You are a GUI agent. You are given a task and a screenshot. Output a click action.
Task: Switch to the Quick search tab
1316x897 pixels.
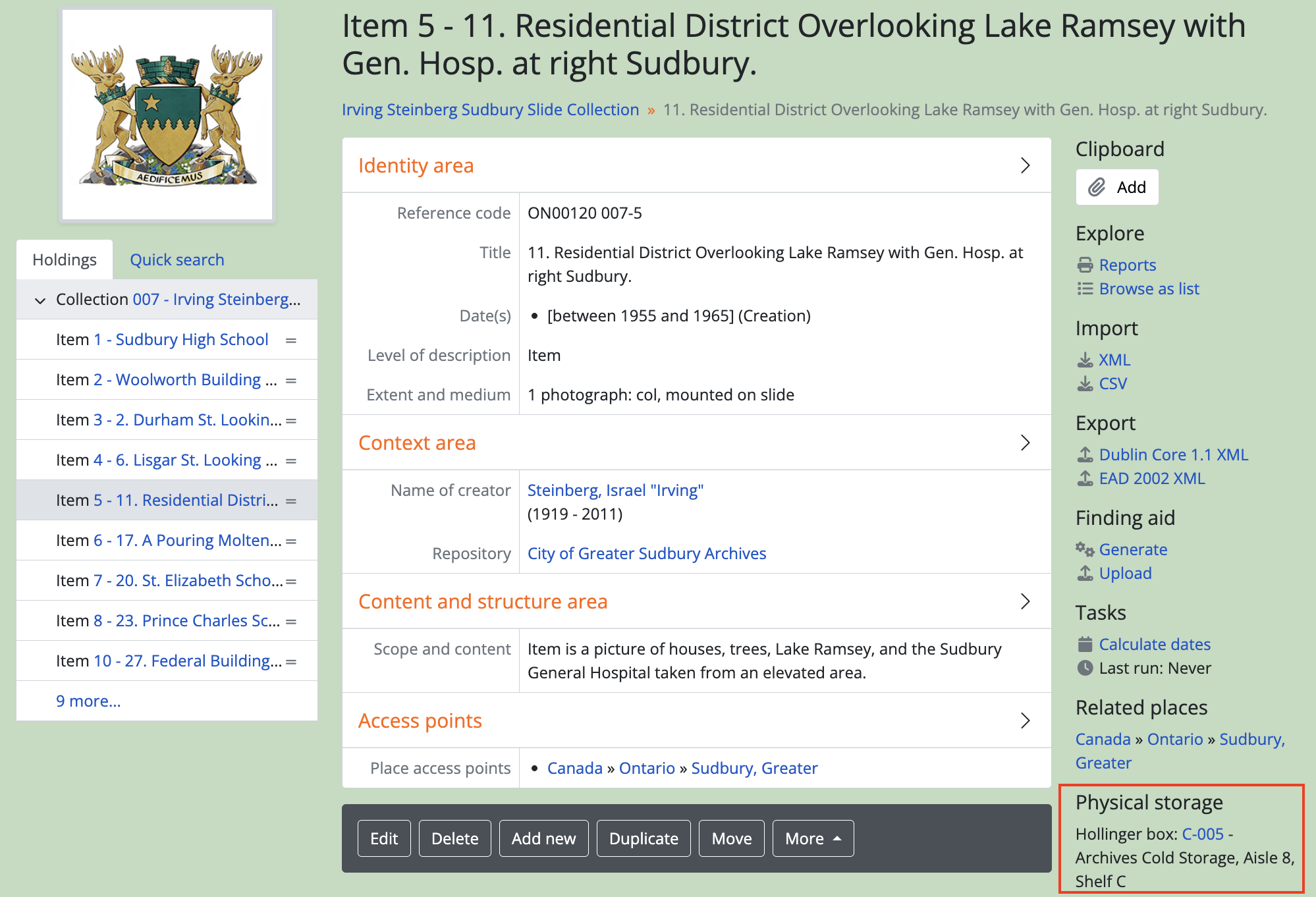pyautogui.click(x=177, y=259)
